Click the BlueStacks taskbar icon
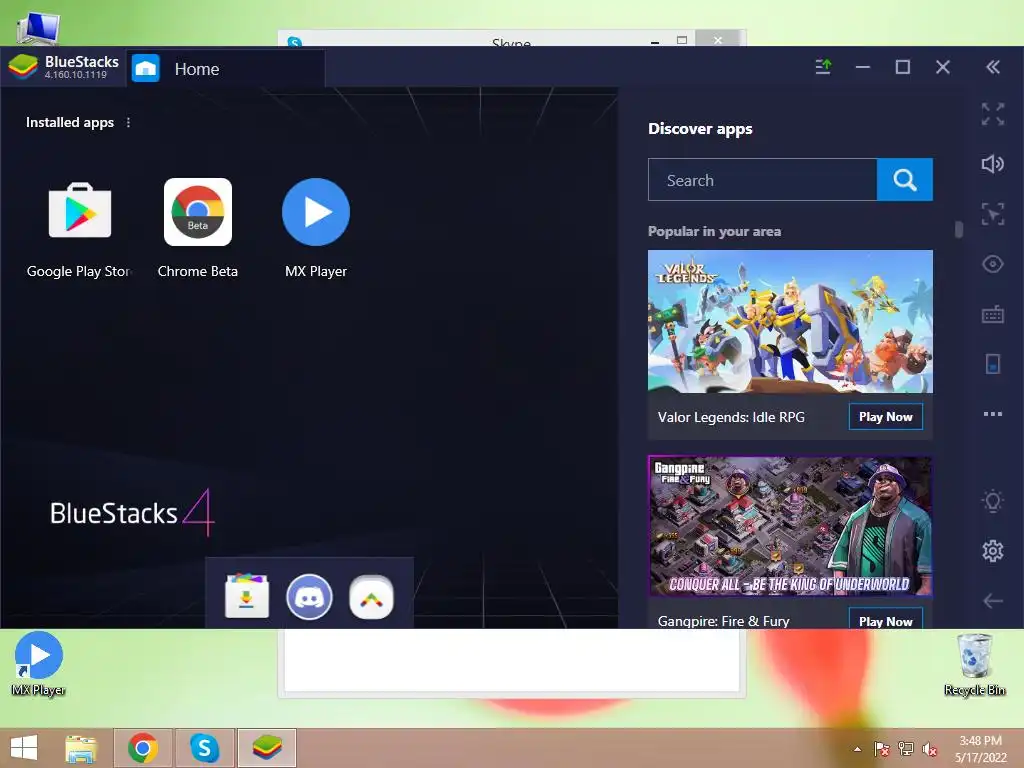The height and width of the screenshot is (768, 1024). pos(266,748)
